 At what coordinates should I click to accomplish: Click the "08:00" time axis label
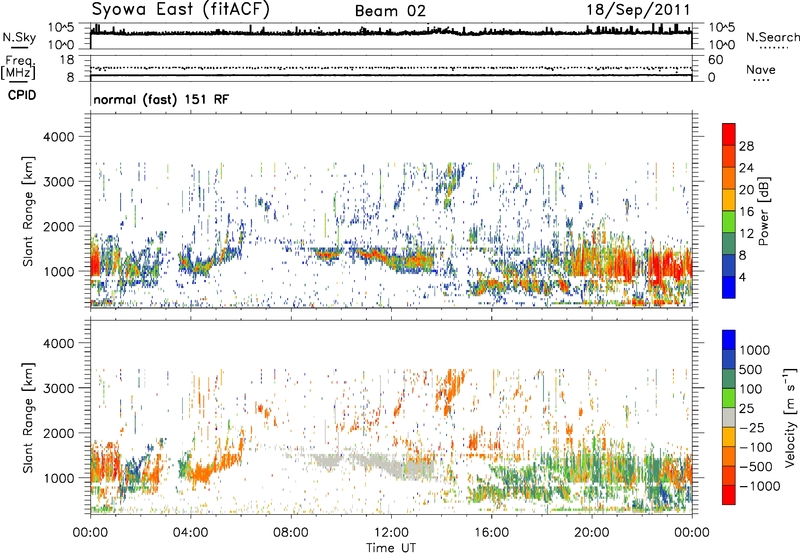pos(291,533)
